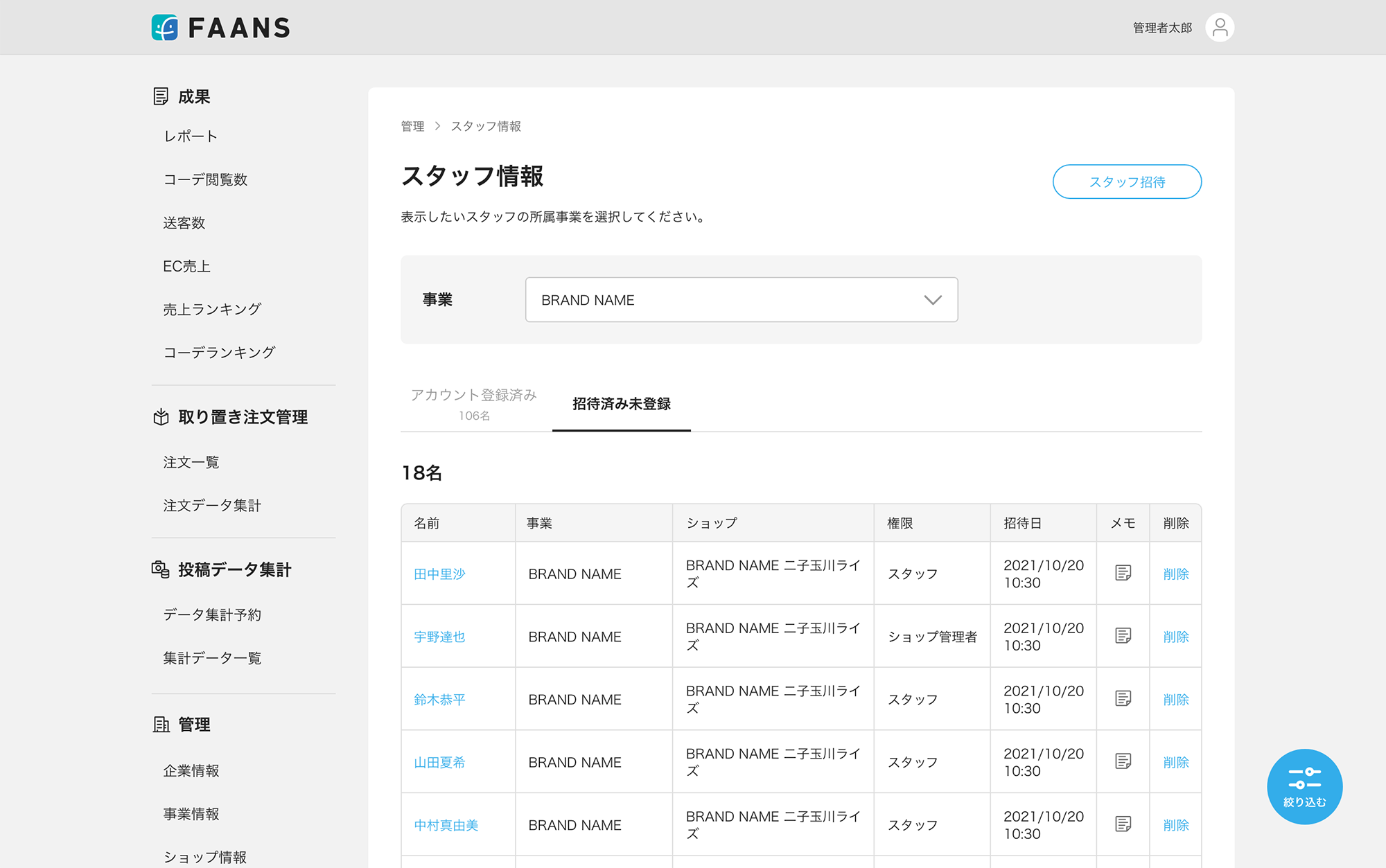Click the FAANS logo icon
1386x868 pixels.
point(165,28)
